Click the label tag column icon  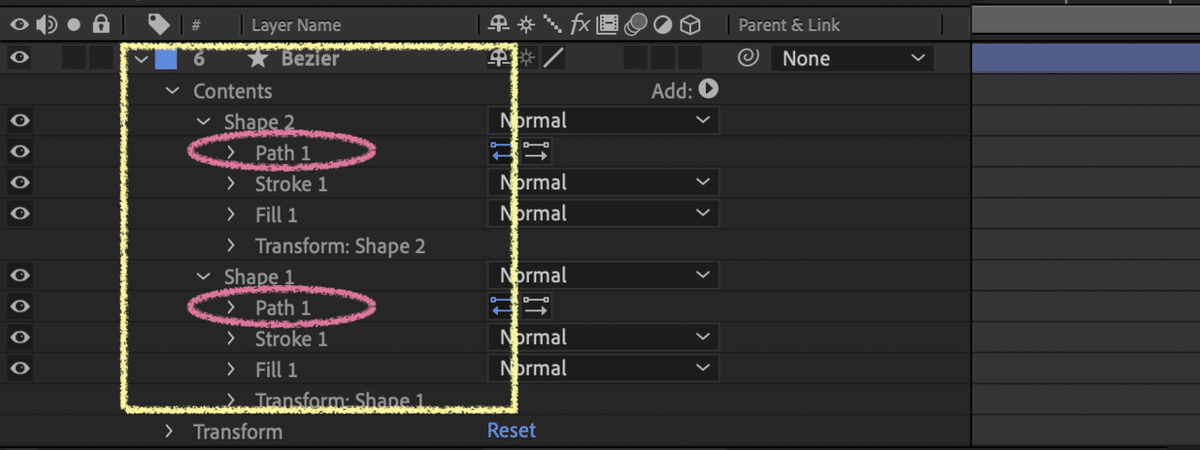pos(158,25)
